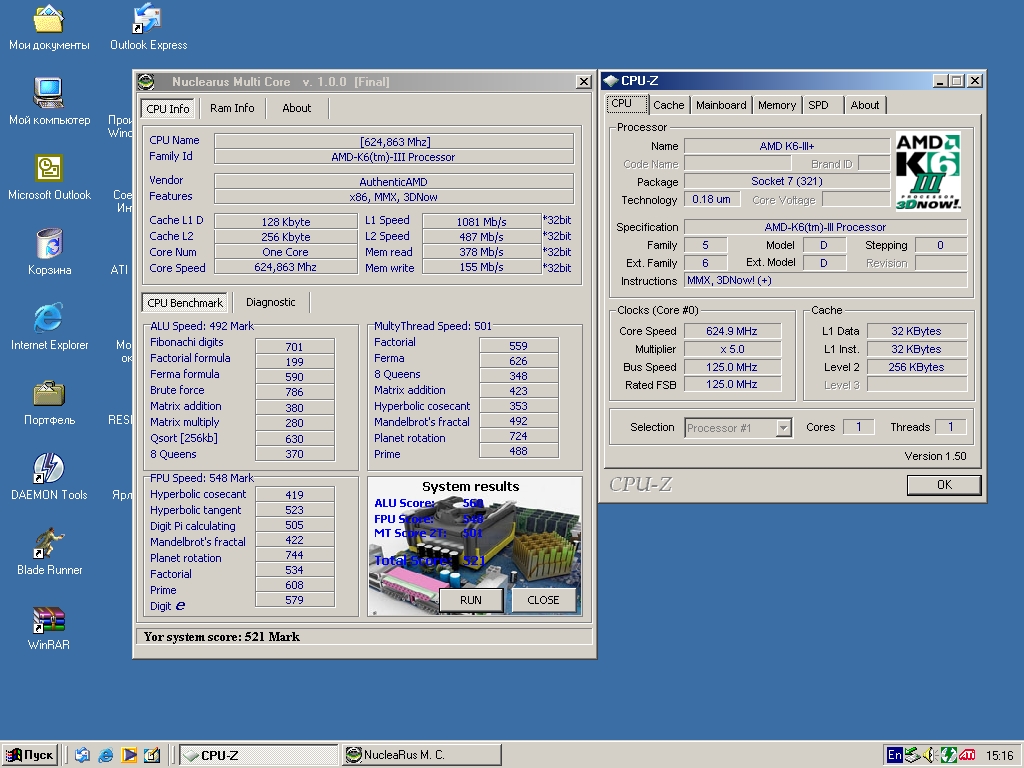Launch media player from quick launch bar

(x=129, y=755)
